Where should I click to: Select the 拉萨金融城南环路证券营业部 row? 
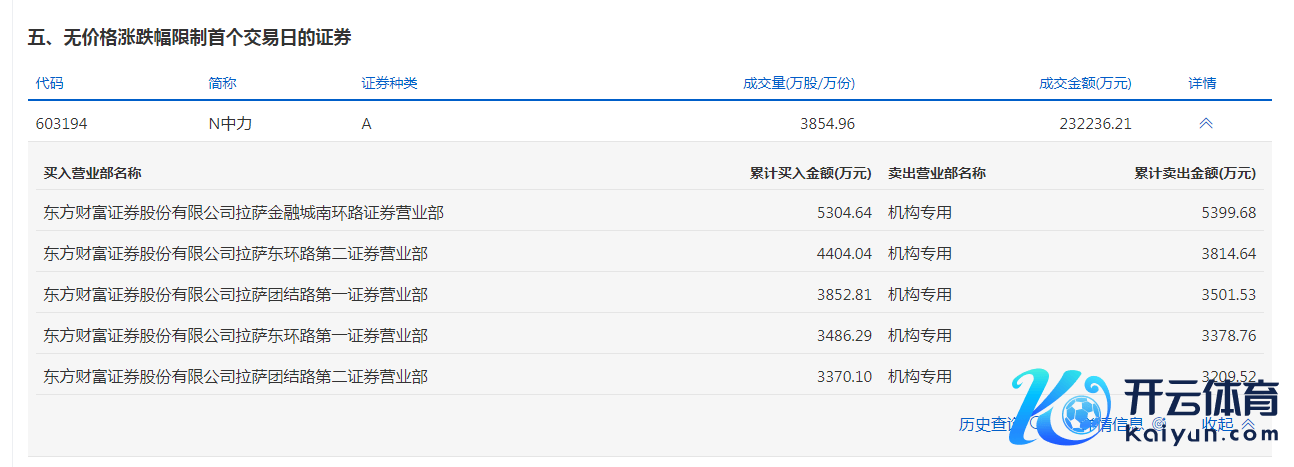pyautogui.click(x=243, y=212)
